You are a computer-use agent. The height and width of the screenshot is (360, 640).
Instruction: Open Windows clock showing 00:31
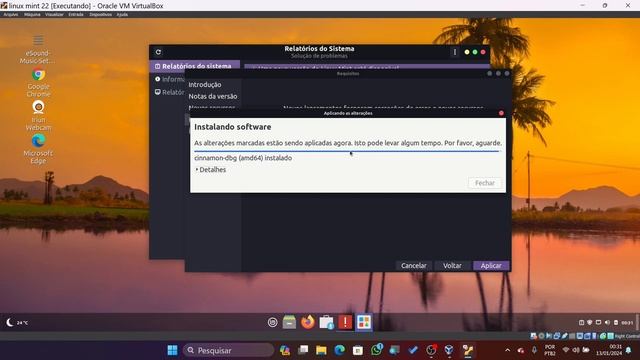click(609, 350)
